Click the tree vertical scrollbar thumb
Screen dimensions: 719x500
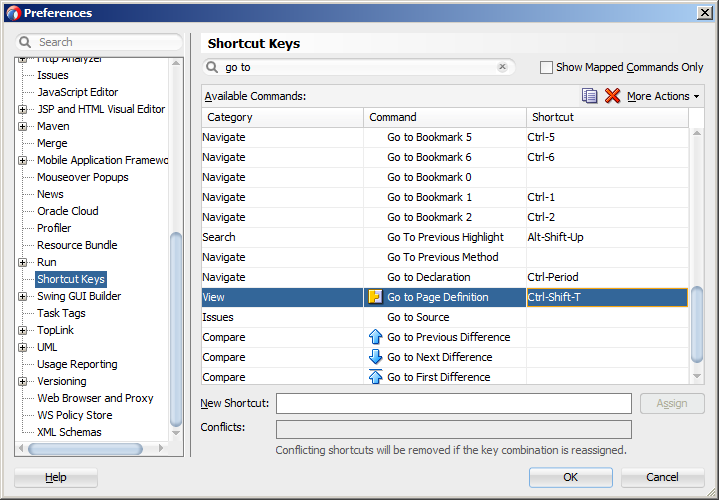point(176,329)
